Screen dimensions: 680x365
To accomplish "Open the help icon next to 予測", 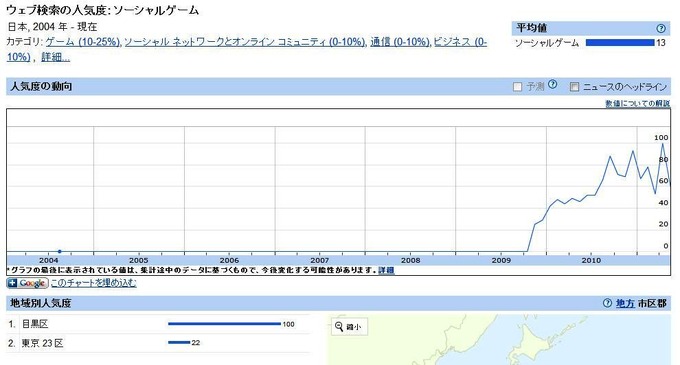I will [x=552, y=85].
